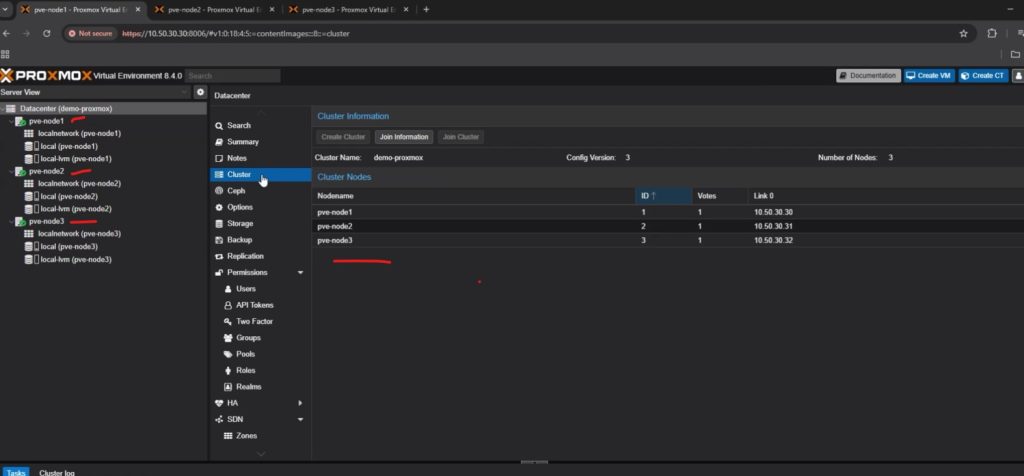Select pve-node2 node icon in tree
Viewport: 1024px width, 476px height.
click(x=21, y=172)
